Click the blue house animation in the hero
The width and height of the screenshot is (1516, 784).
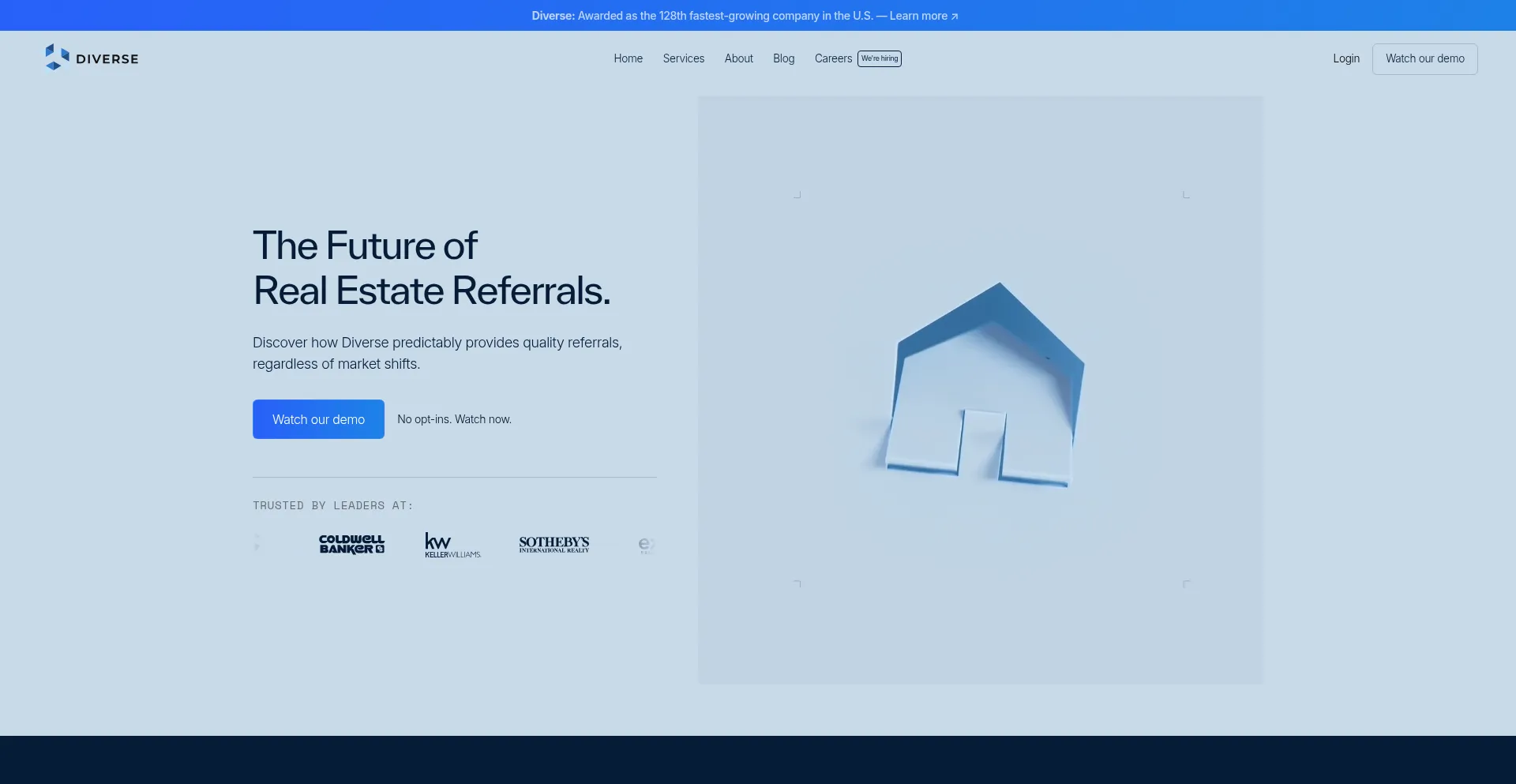pos(979,387)
